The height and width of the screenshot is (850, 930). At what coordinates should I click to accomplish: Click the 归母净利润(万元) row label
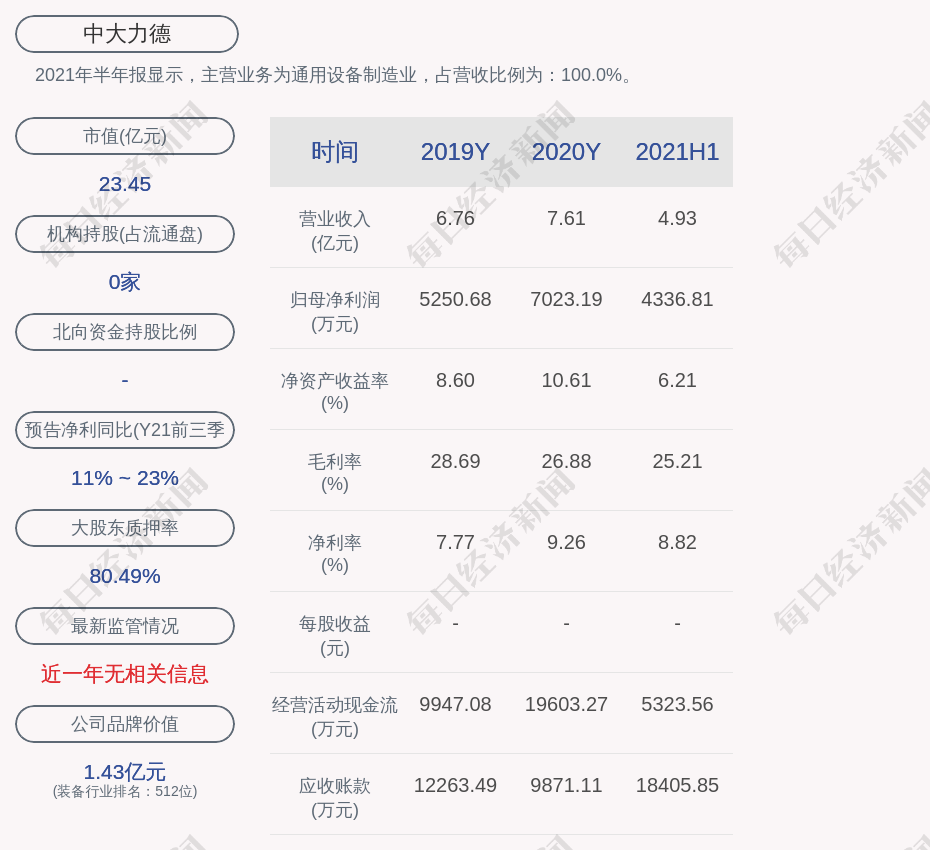(x=335, y=312)
